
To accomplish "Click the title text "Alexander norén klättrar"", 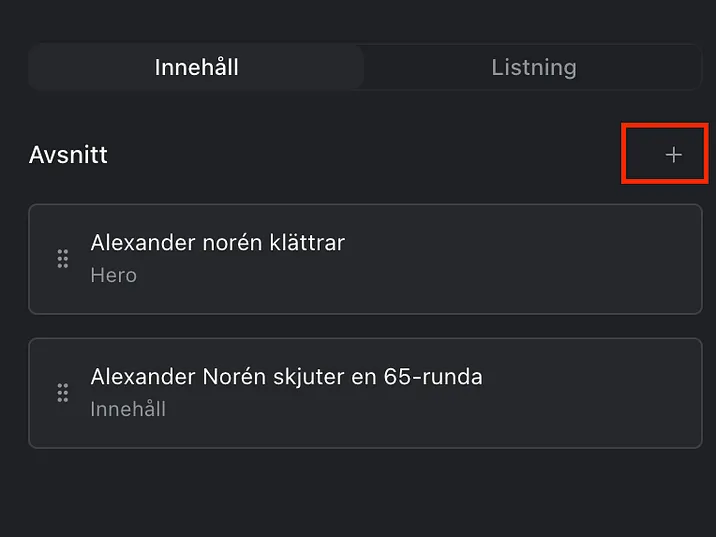I will click(217, 242).
